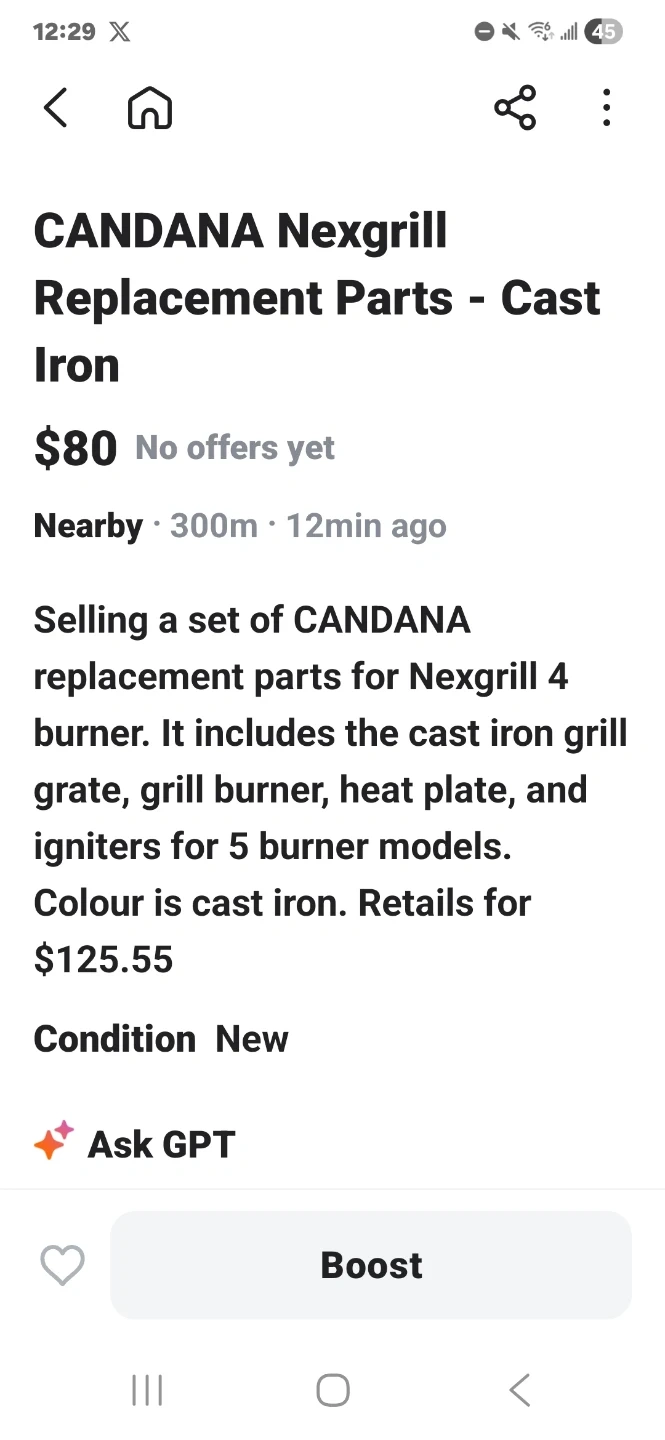Tap the battery indicator showing 45
The height and width of the screenshot is (1440, 665).
[603, 32]
